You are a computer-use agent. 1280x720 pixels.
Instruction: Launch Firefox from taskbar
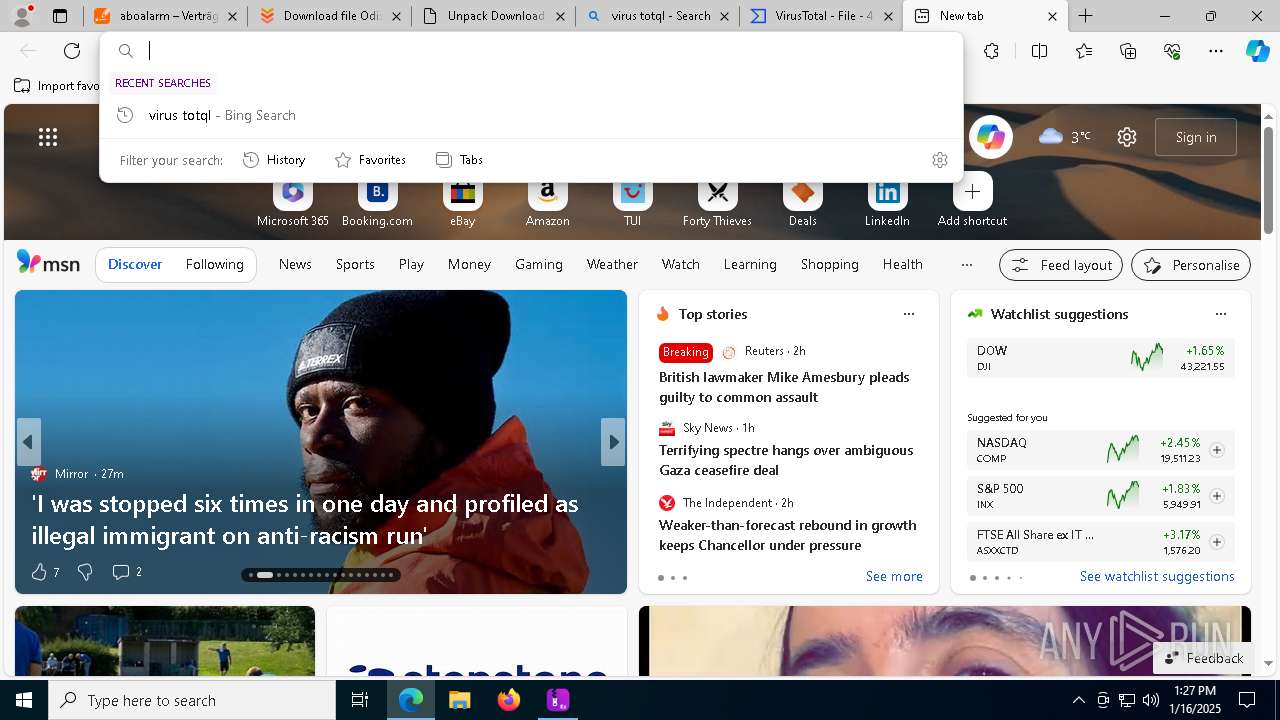508,700
